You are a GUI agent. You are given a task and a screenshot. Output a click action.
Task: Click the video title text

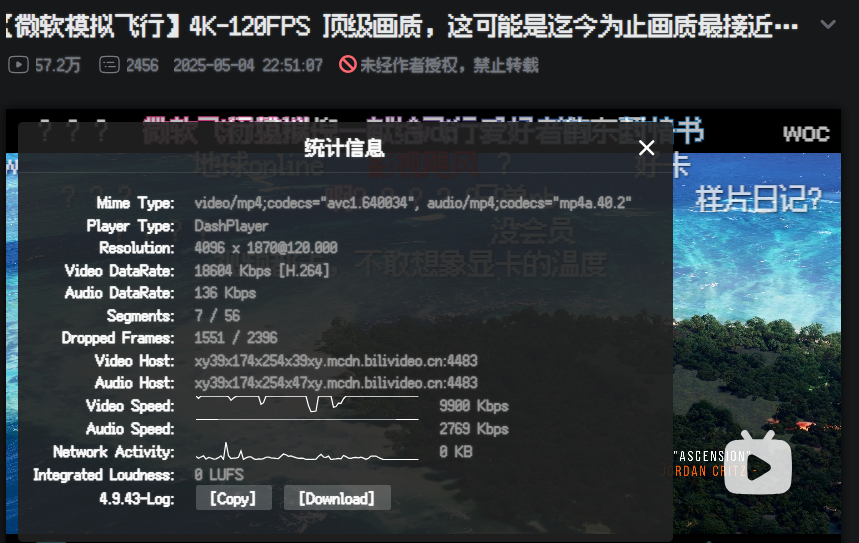point(400,26)
